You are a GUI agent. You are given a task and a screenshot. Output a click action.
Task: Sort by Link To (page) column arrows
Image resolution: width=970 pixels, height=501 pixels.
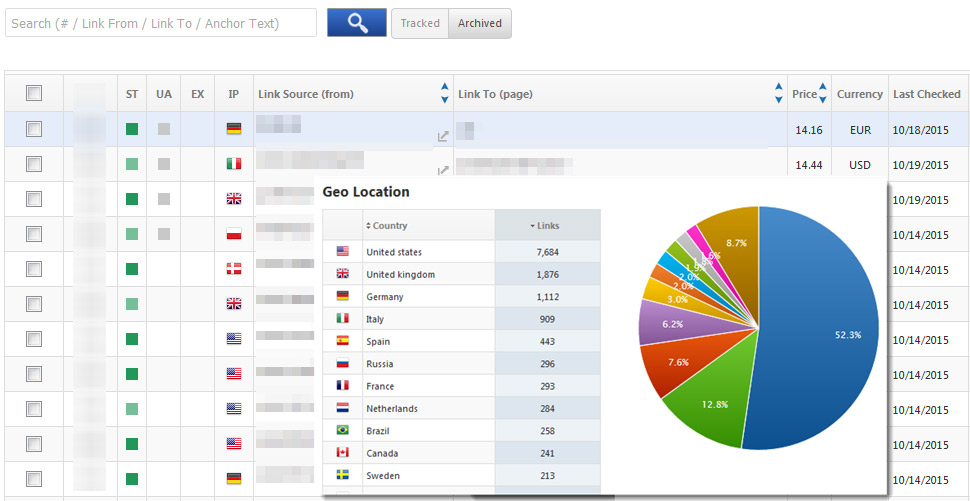click(x=778, y=93)
